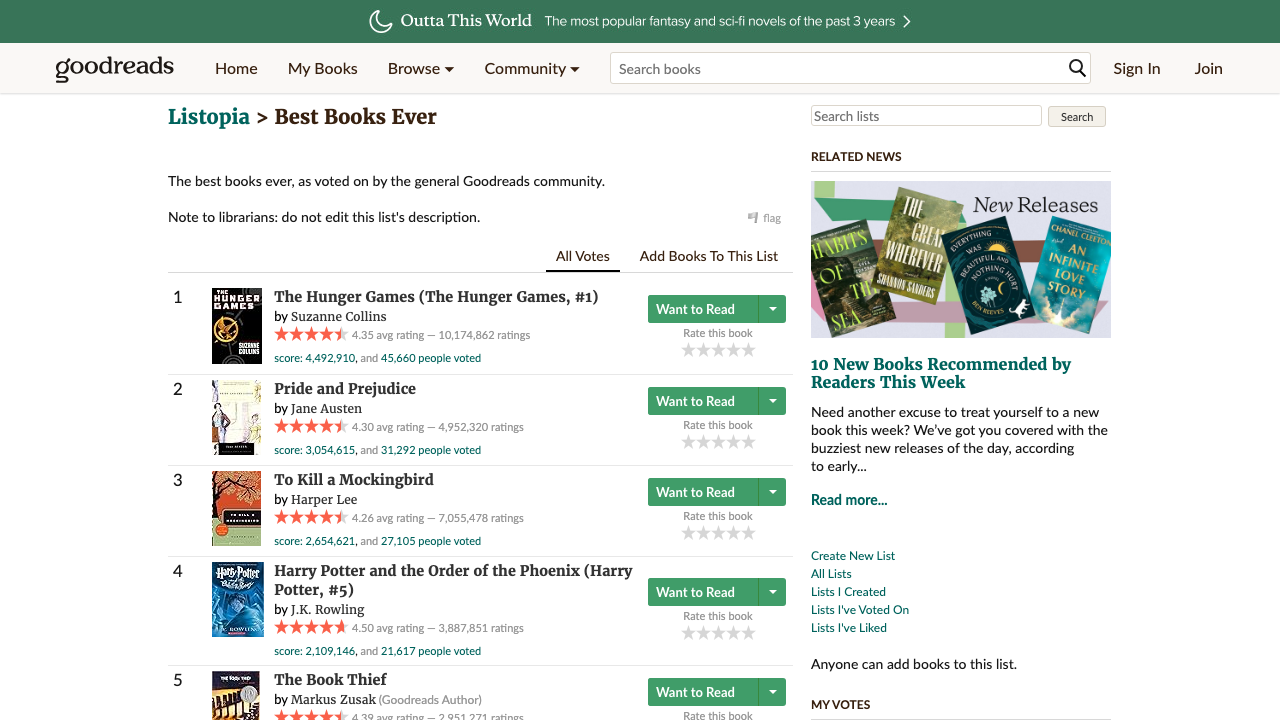This screenshot has width=1280, height=720.
Task: Click Lists I've Liked link
Action: click(849, 628)
